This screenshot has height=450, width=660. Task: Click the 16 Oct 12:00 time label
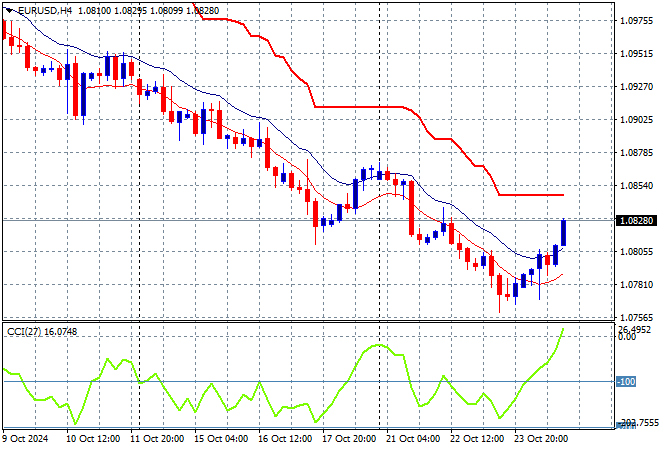click(285, 439)
